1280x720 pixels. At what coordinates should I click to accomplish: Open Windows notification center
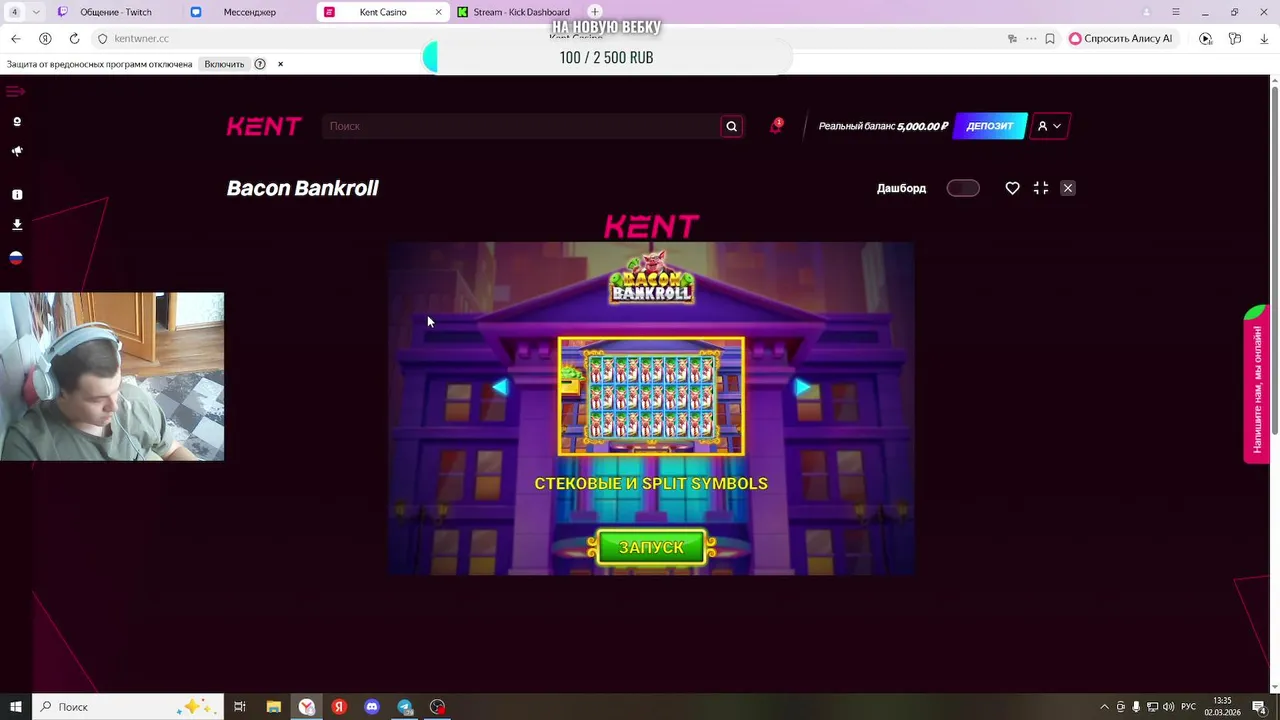pyautogui.click(x=1259, y=707)
